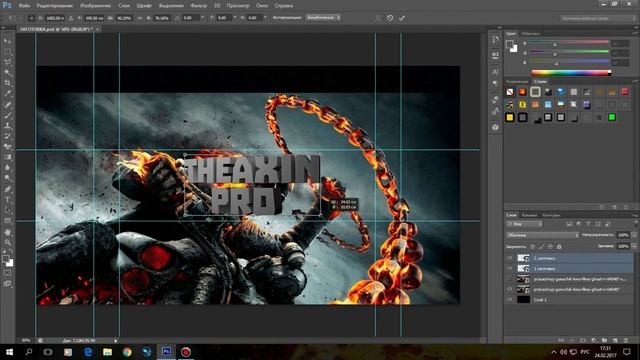Screen dimensions: 640x360
Task: Select the Magic Wand tool
Action: pyautogui.click(x=7, y=73)
